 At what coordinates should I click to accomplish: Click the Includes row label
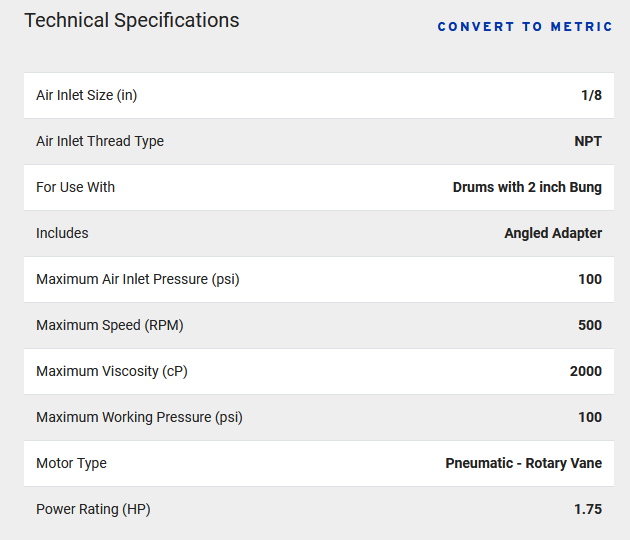pos(62,233)
